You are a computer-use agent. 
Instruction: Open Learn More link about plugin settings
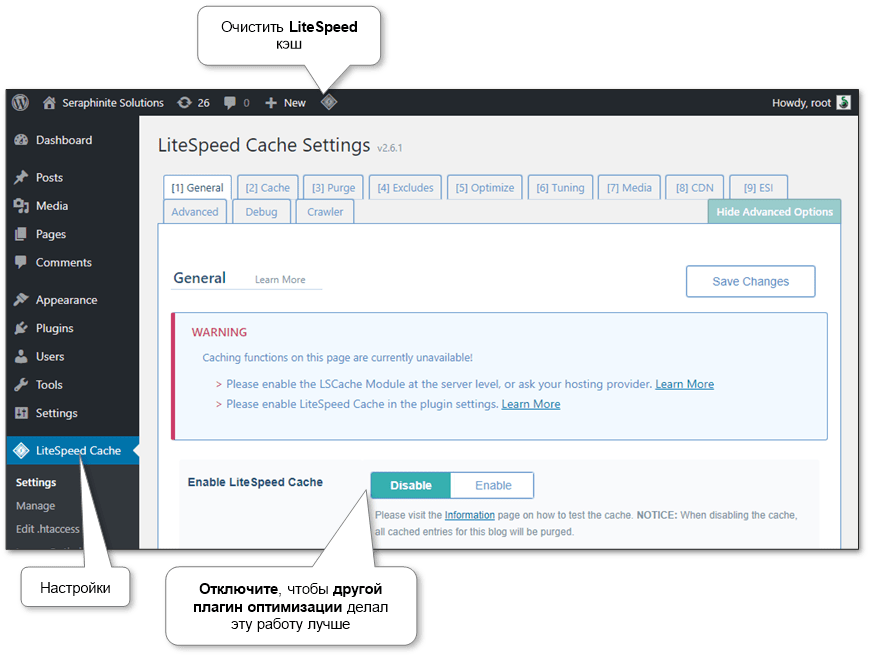[x=530, y=404]
